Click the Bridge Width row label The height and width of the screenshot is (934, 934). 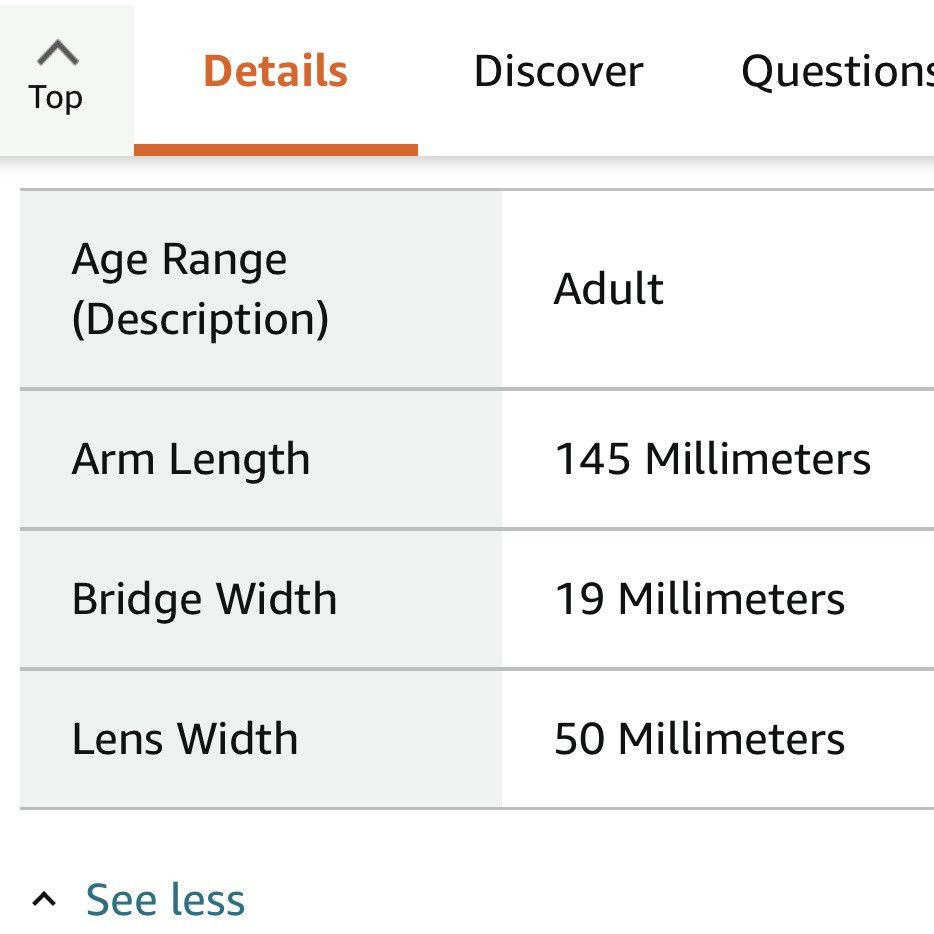[204, 599]
